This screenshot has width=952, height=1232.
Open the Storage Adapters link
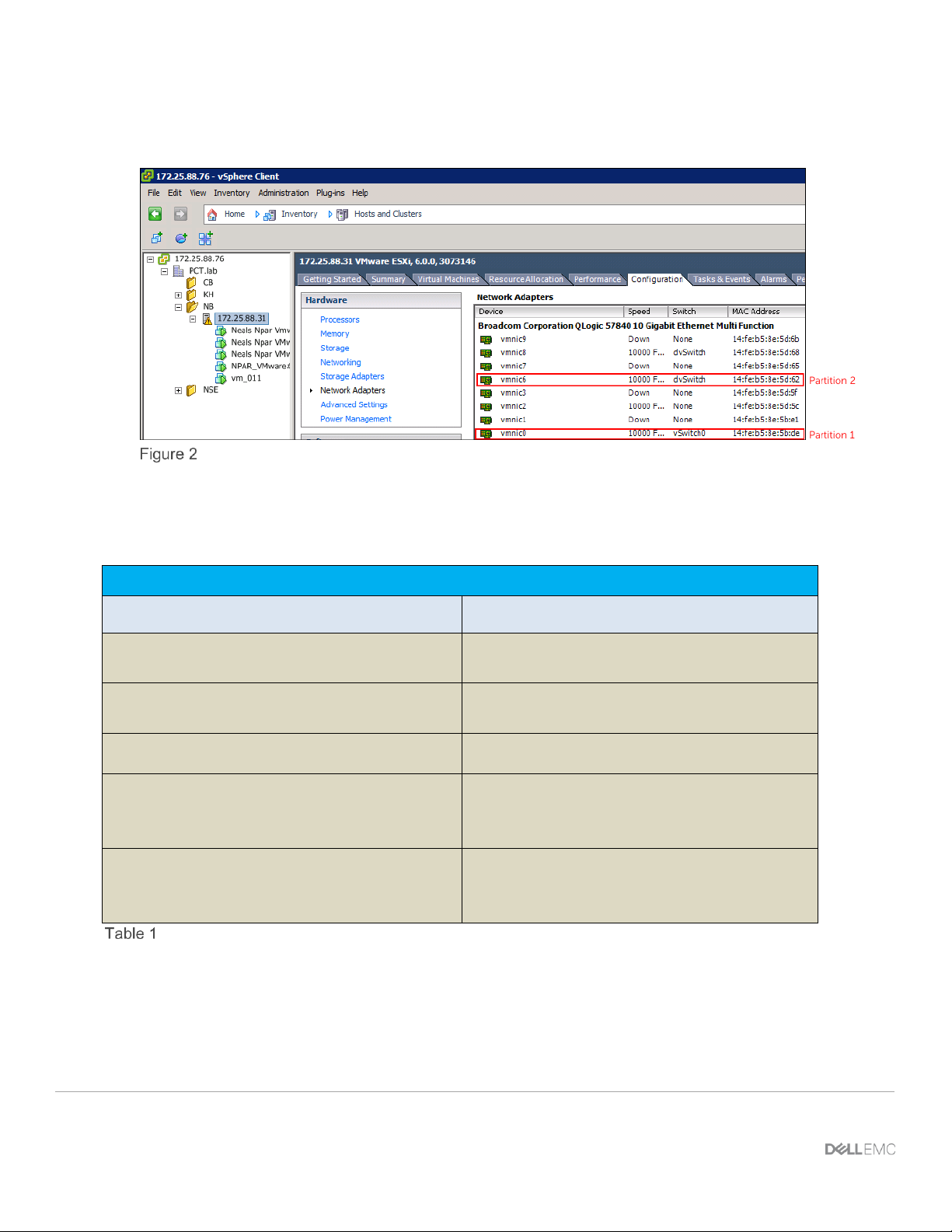click(352, 376)
